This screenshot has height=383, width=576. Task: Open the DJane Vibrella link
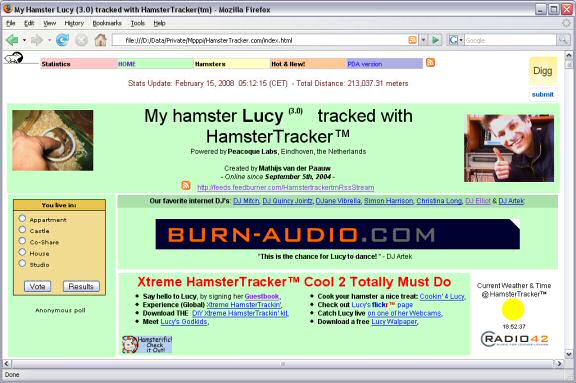click(338, 201)
